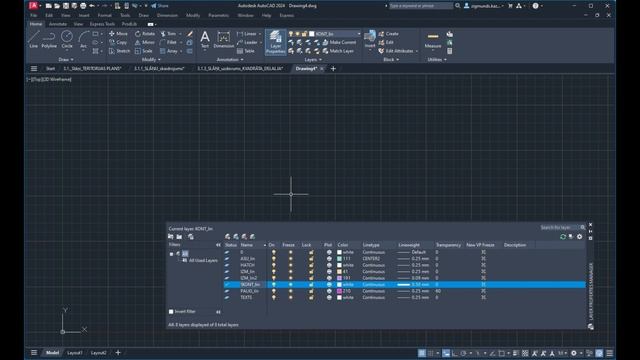Insert a Table from Annotation panel

click(246, 51)
